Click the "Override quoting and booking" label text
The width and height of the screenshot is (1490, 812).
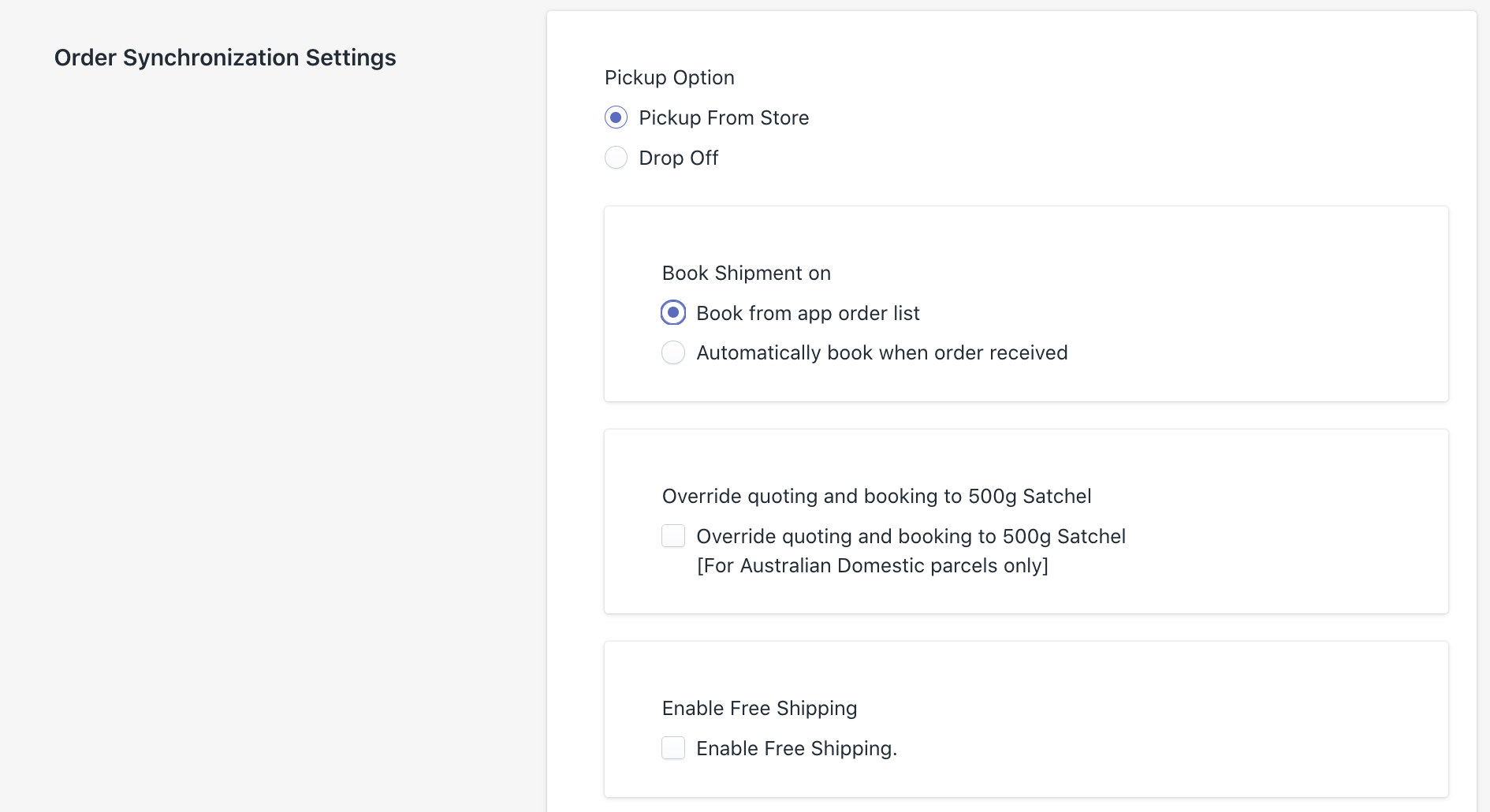pos(910,536)
